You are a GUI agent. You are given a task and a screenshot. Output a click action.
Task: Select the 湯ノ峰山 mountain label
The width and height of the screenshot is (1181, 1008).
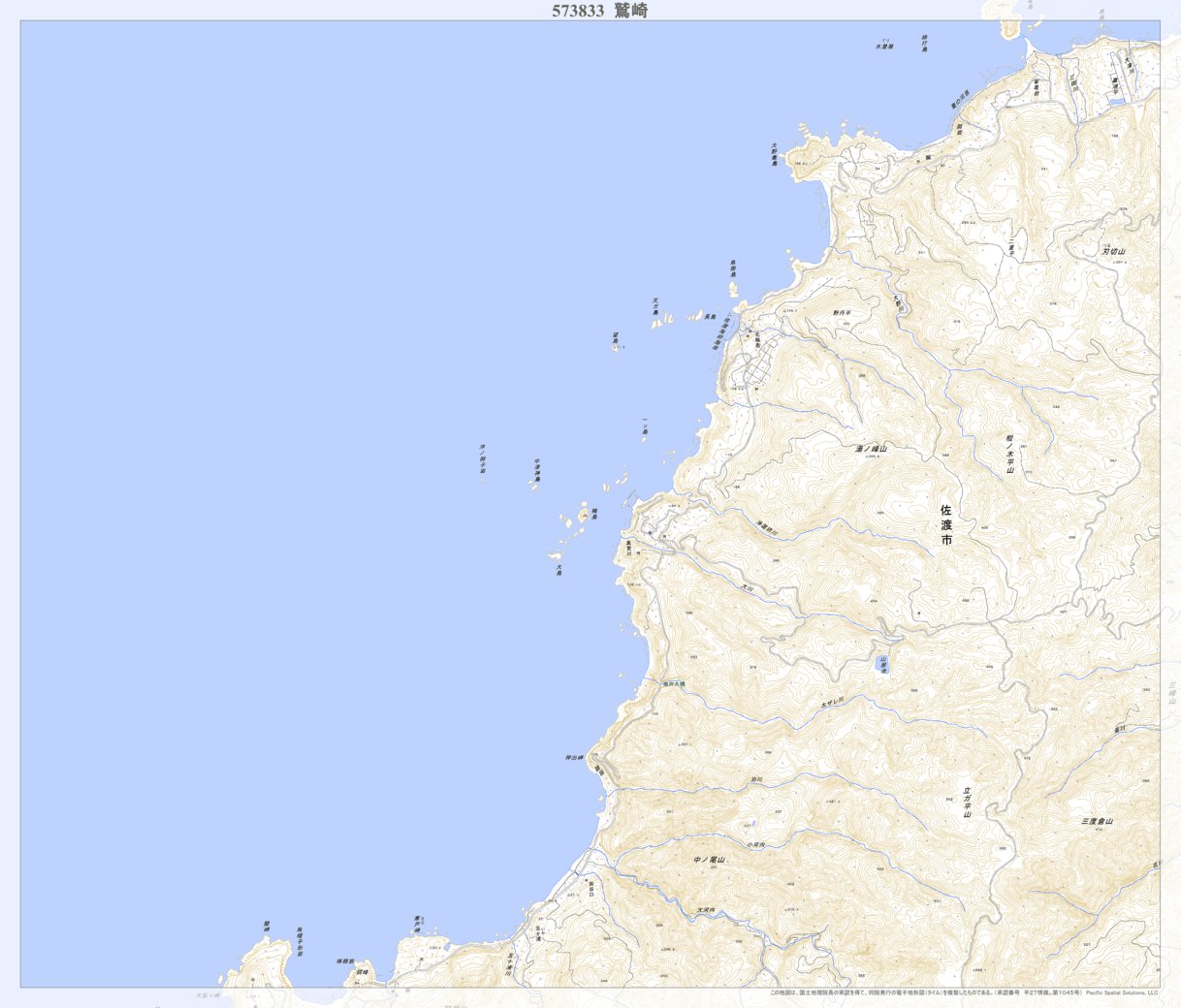[871, 449]
